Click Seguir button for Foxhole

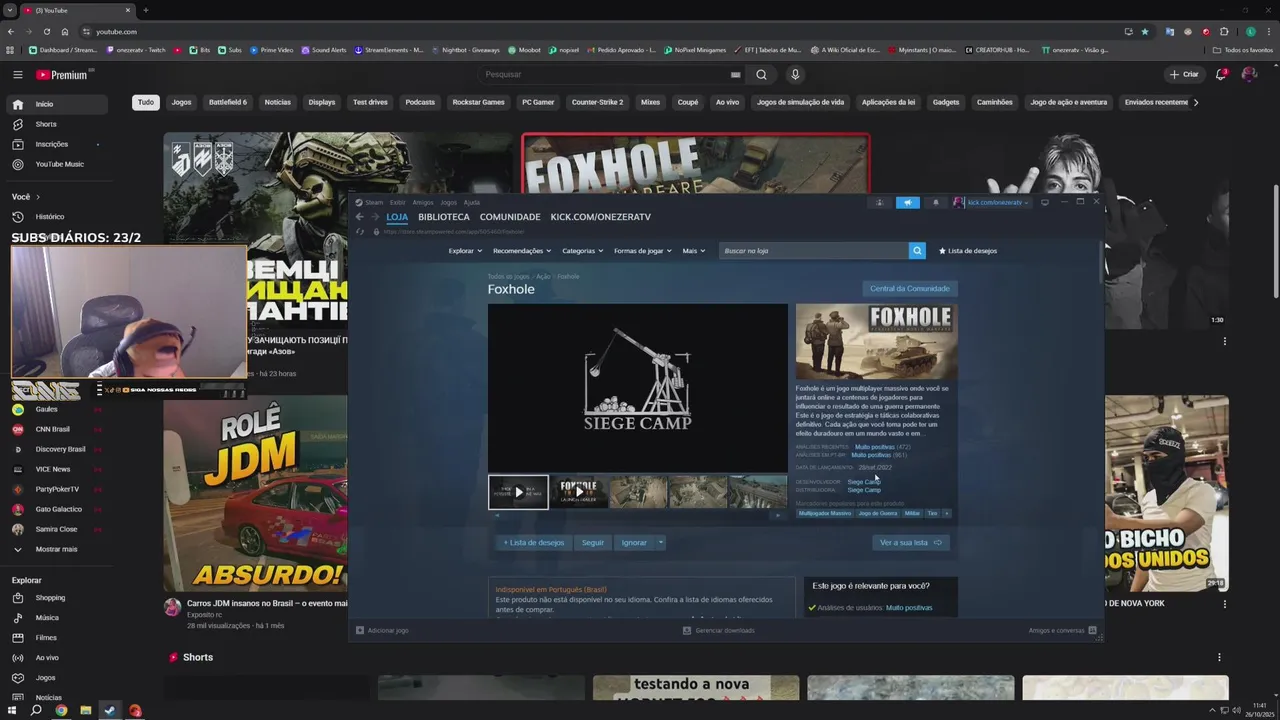(593, 542)
